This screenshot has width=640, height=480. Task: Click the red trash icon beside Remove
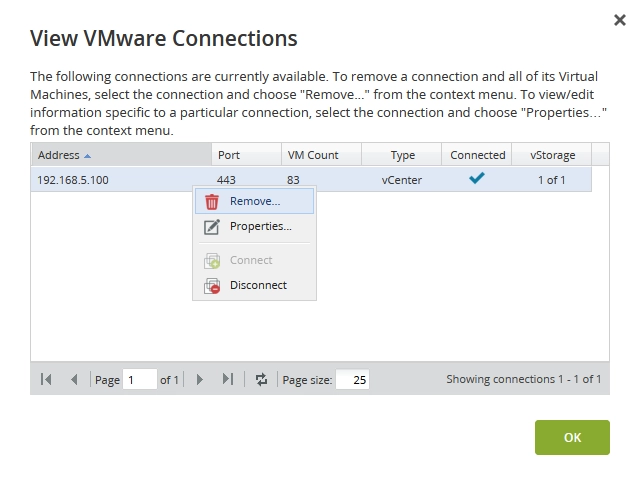212,202
